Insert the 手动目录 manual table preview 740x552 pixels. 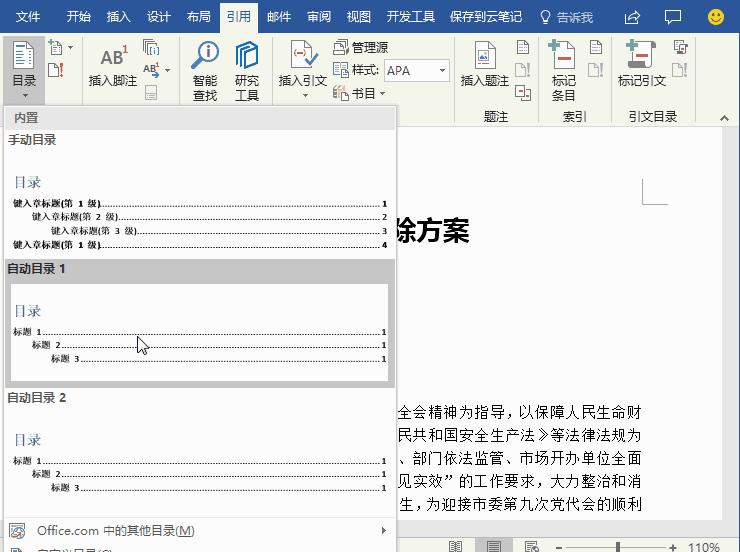tap(200, 194)
